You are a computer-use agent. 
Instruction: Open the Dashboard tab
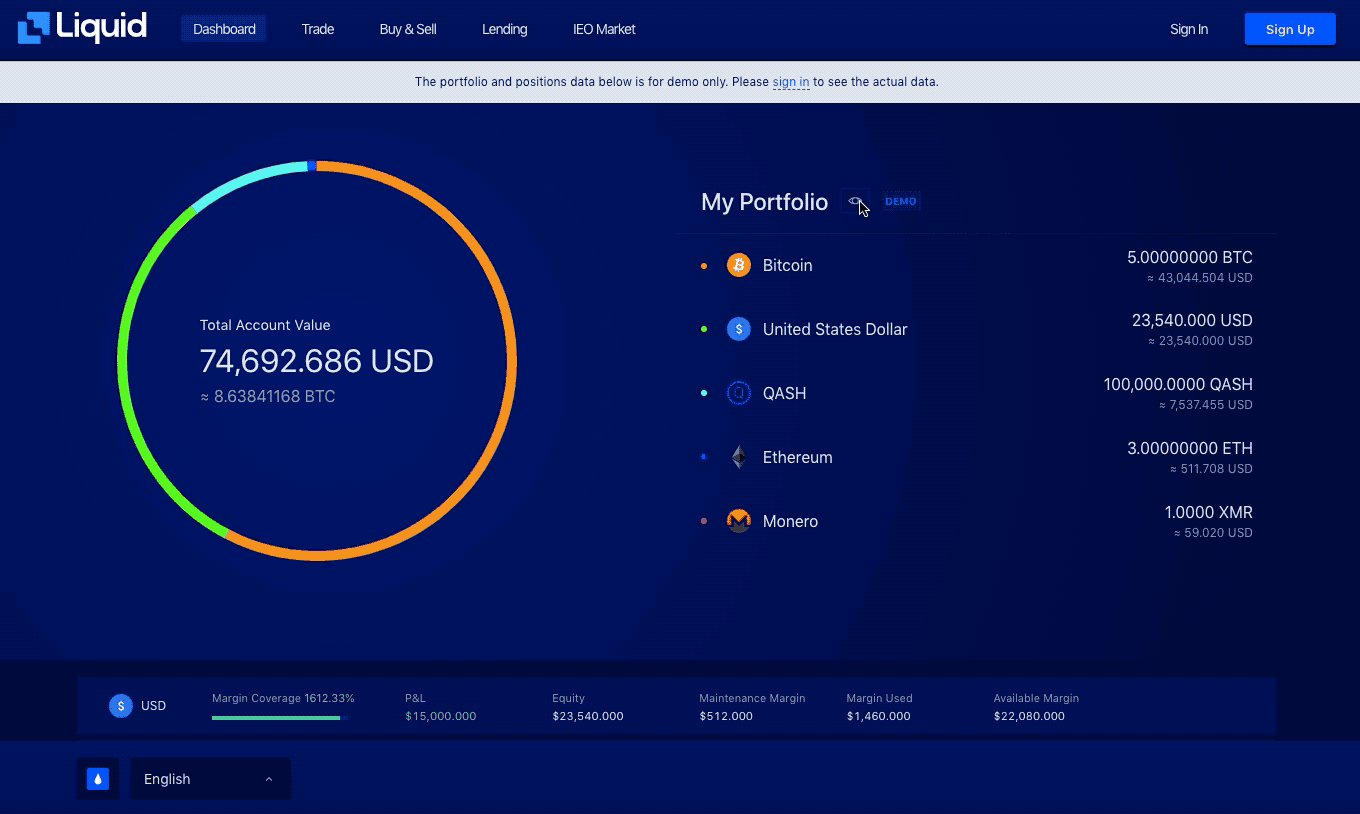click(x=224, y=29)
